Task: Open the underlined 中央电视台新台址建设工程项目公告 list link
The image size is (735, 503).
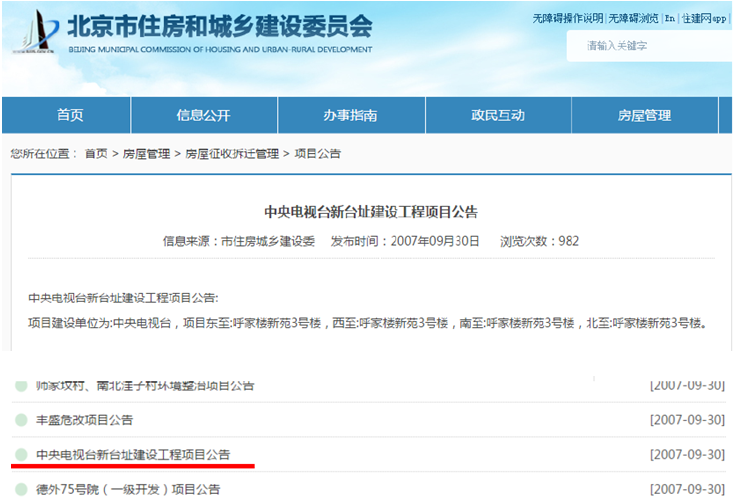Action: pos(133,455)
